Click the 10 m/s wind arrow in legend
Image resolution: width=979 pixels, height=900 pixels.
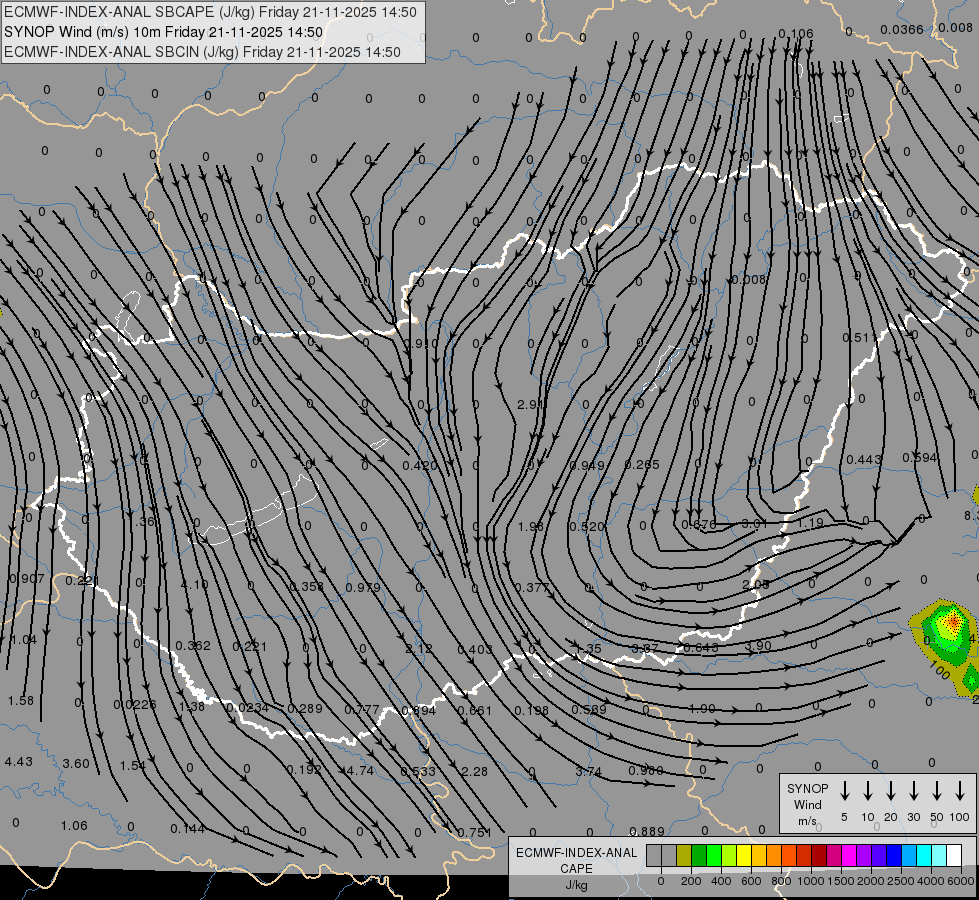(x=867, y=790)
